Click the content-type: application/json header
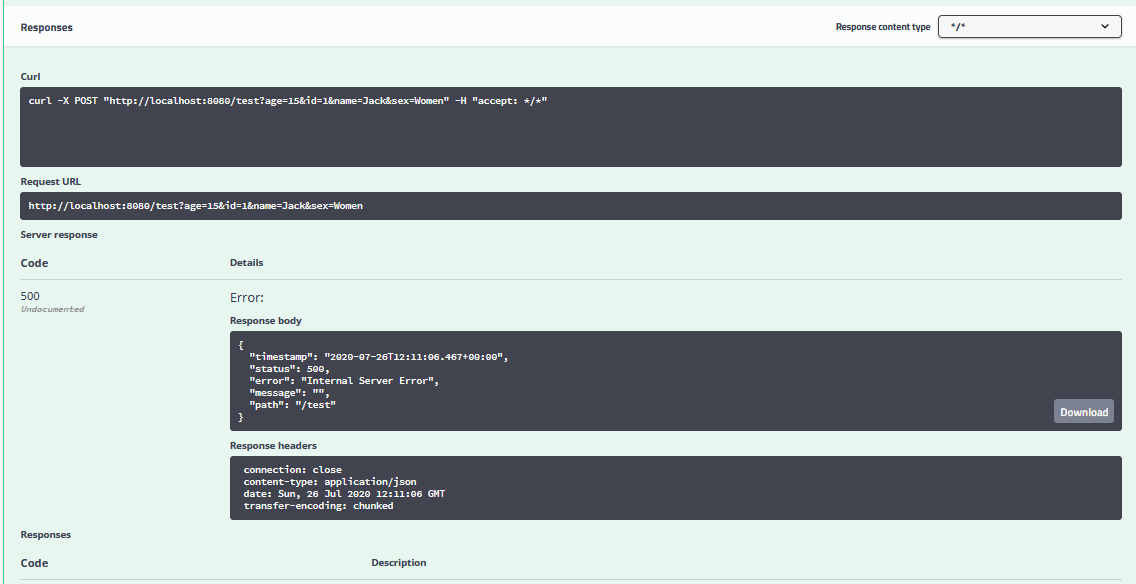This screenshot has width=1136, height=584. [x=330, y=481]
